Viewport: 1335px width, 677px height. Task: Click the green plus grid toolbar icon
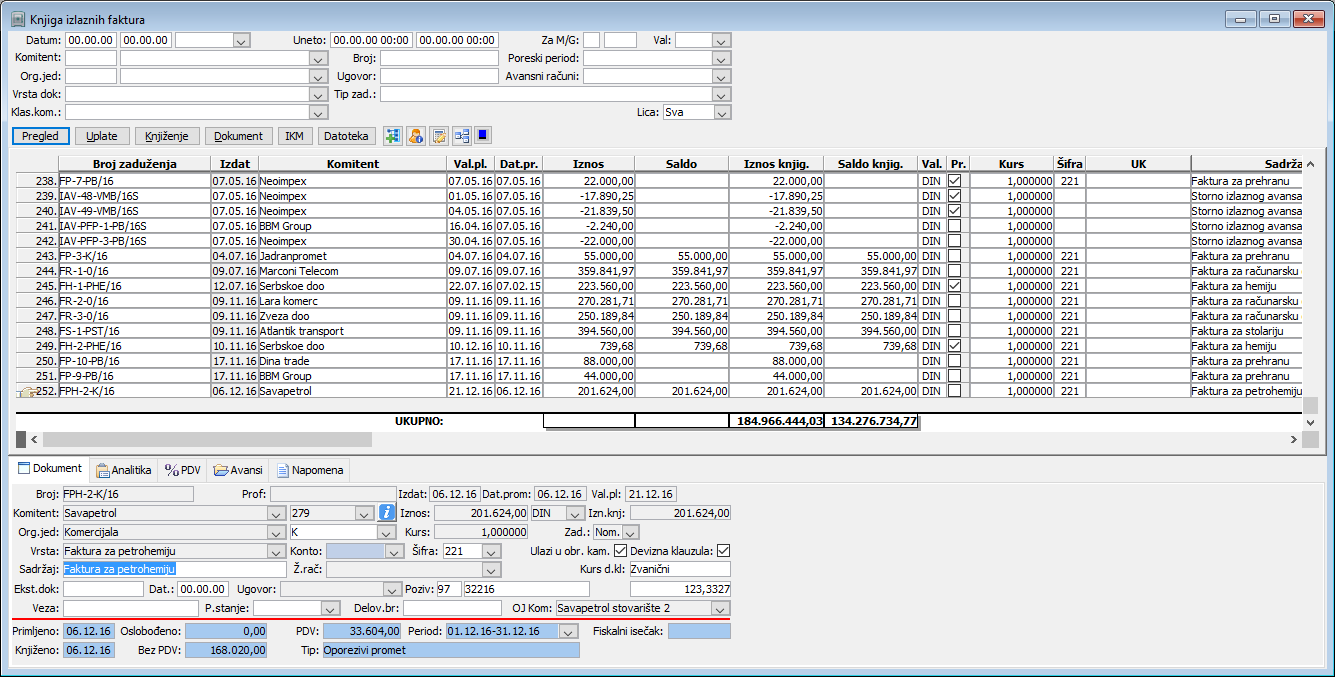click(x=393, y=136)
